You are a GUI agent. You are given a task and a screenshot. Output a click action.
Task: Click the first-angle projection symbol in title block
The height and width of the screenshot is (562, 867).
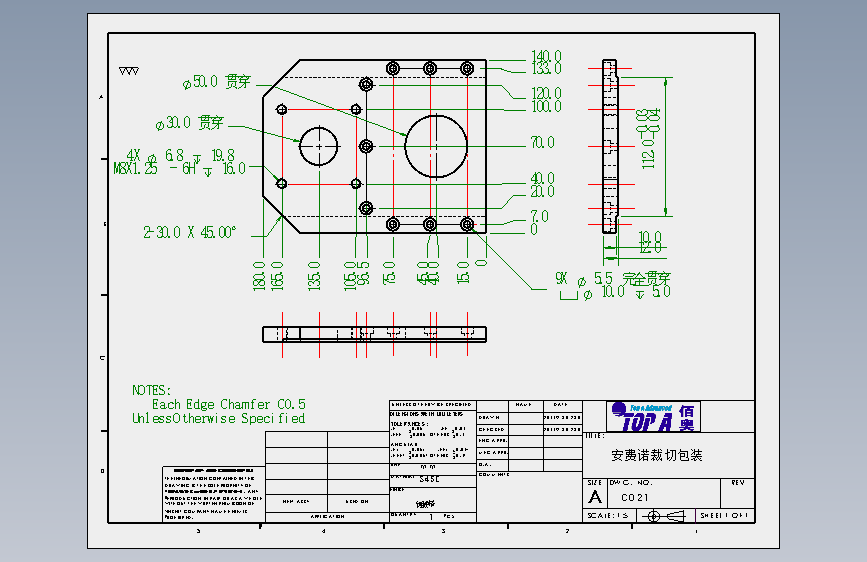[665, 516]
